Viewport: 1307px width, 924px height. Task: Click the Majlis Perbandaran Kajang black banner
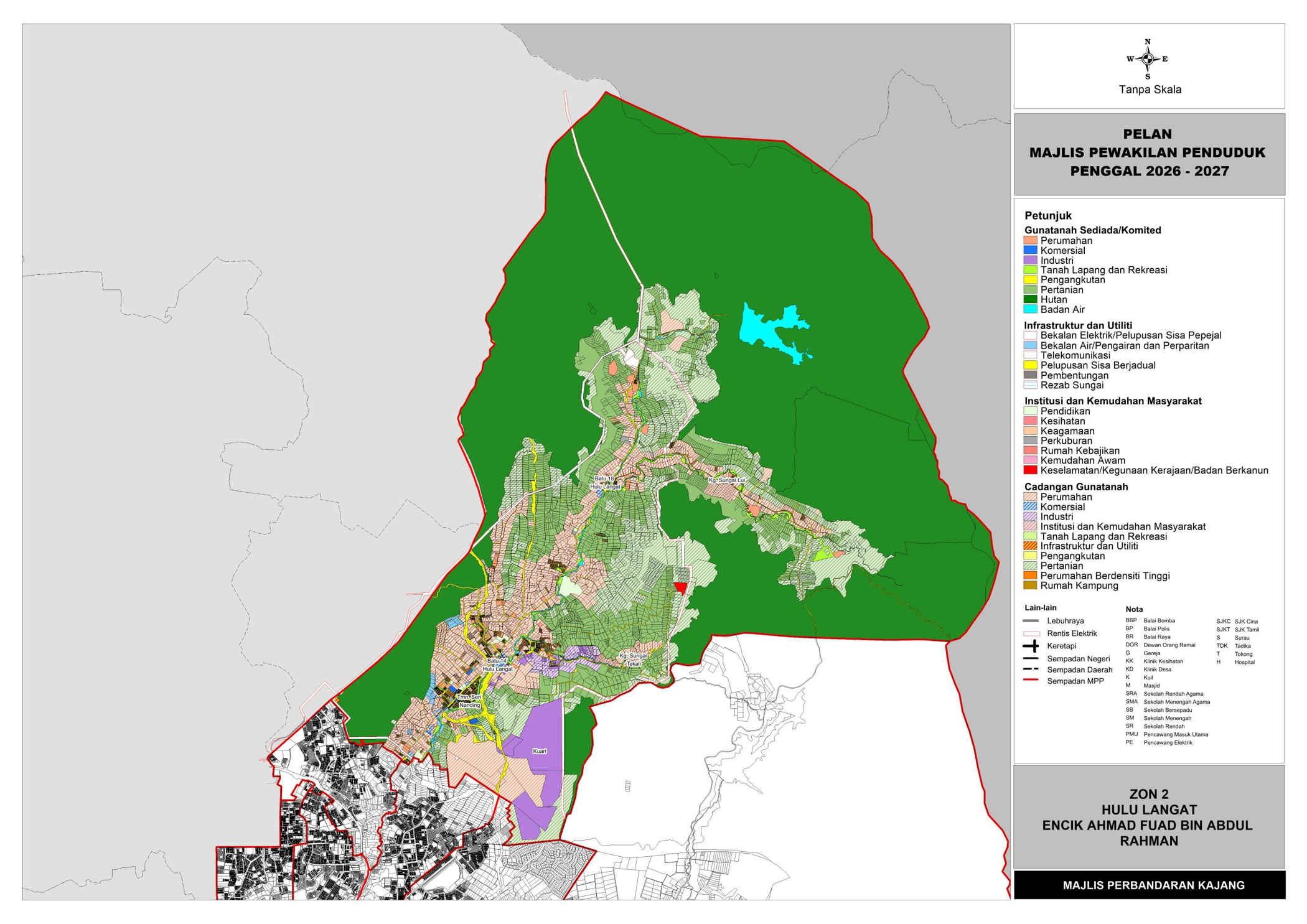click(x=1149, y=885)
